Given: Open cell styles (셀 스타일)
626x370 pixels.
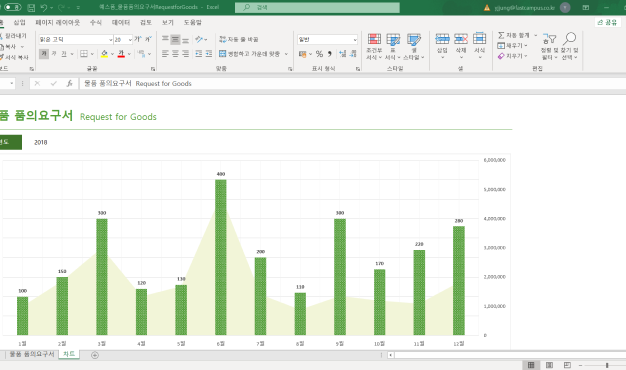Looking at the screenshot, I should [414, 47].
